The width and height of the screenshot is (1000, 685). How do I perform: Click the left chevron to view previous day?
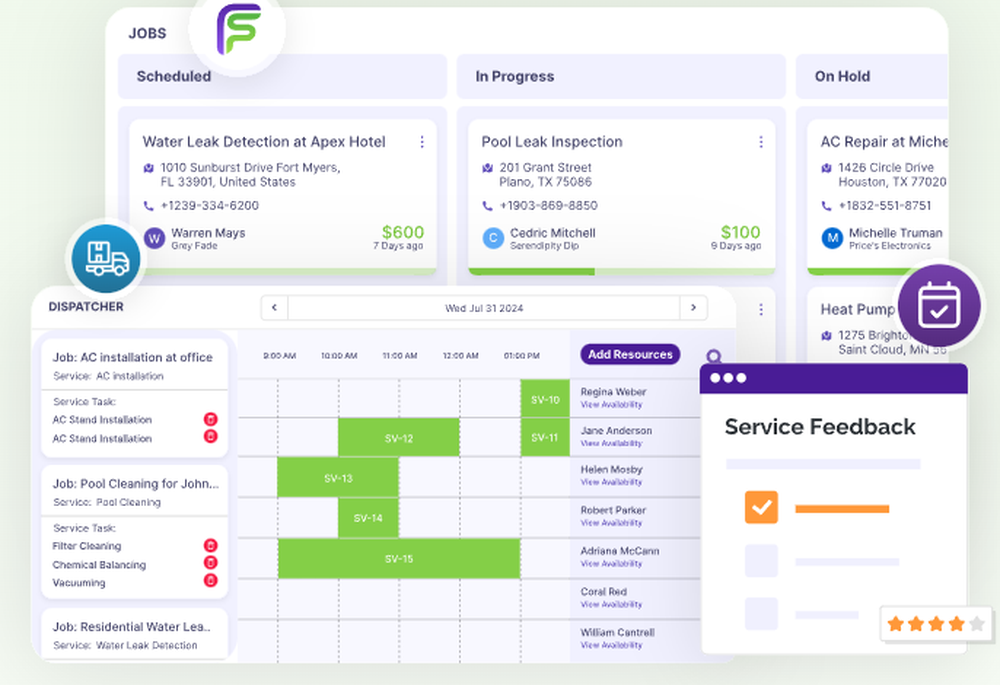(274, 307)
